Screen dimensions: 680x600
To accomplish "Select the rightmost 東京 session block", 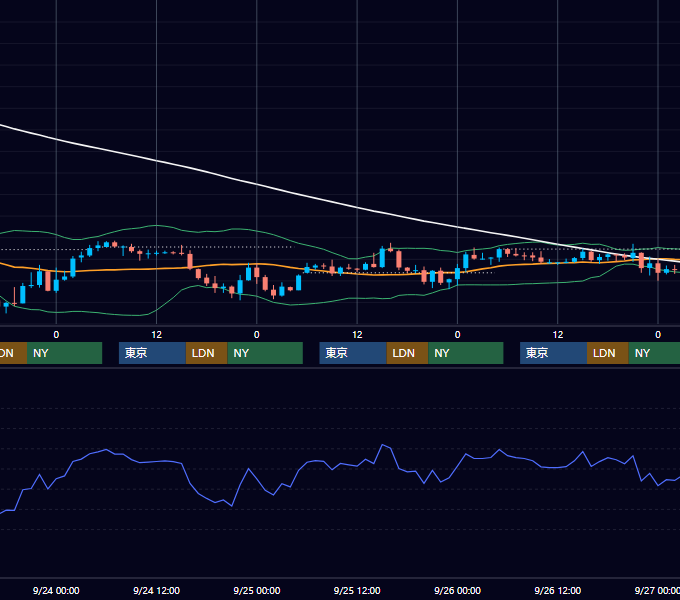I will tap(553, 353).
